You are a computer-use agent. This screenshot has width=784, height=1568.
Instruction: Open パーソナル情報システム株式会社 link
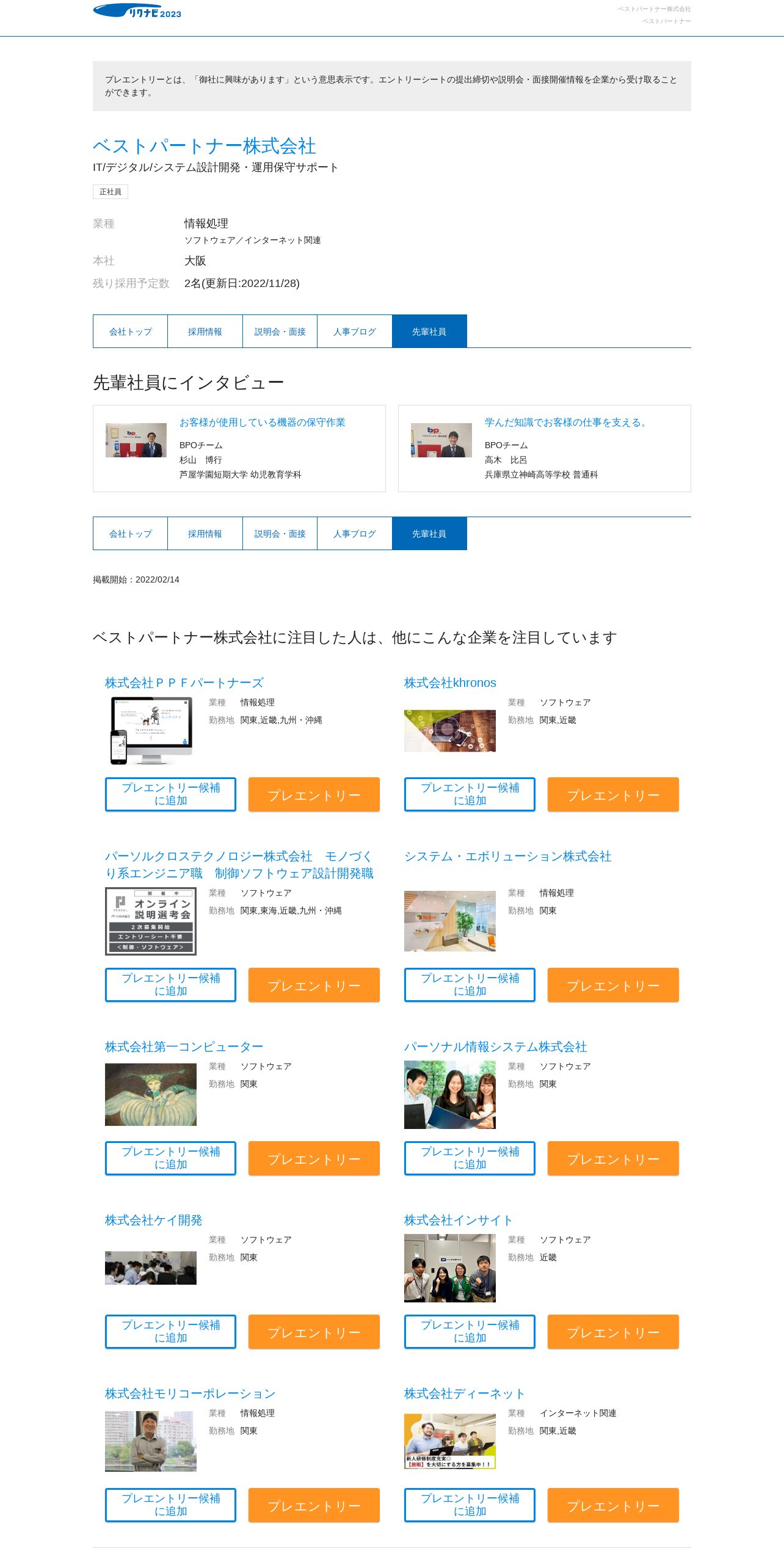pos(496,1047)
